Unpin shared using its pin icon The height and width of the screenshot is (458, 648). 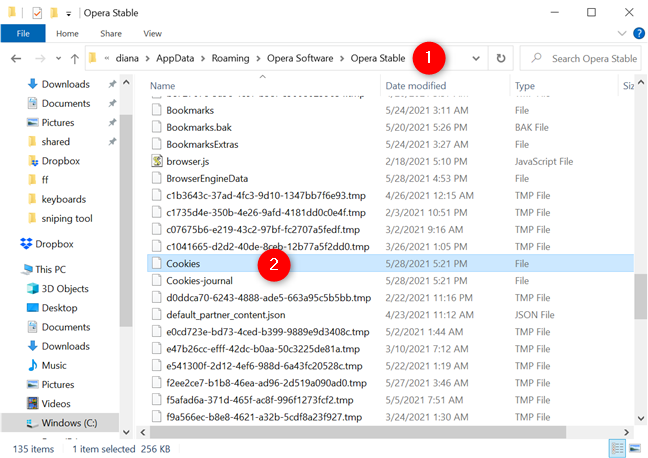(x=112, y=142)
